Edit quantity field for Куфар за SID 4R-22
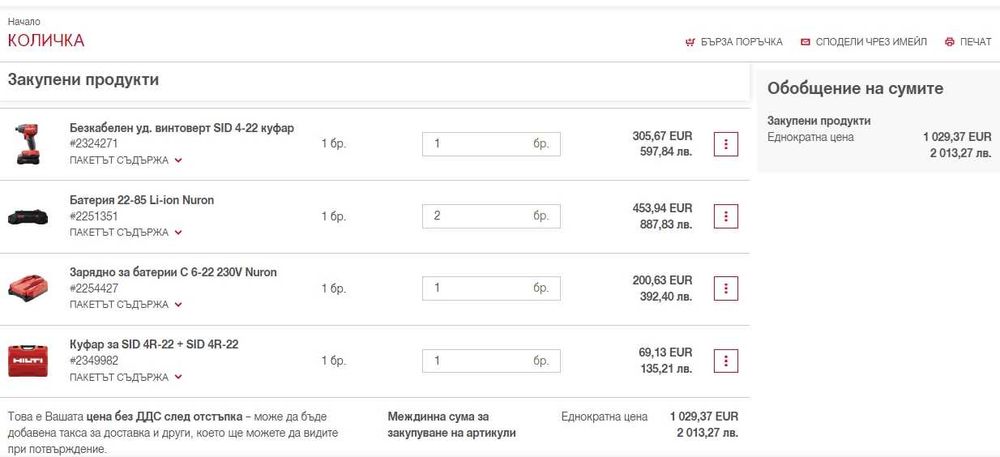 click(491, 361)
